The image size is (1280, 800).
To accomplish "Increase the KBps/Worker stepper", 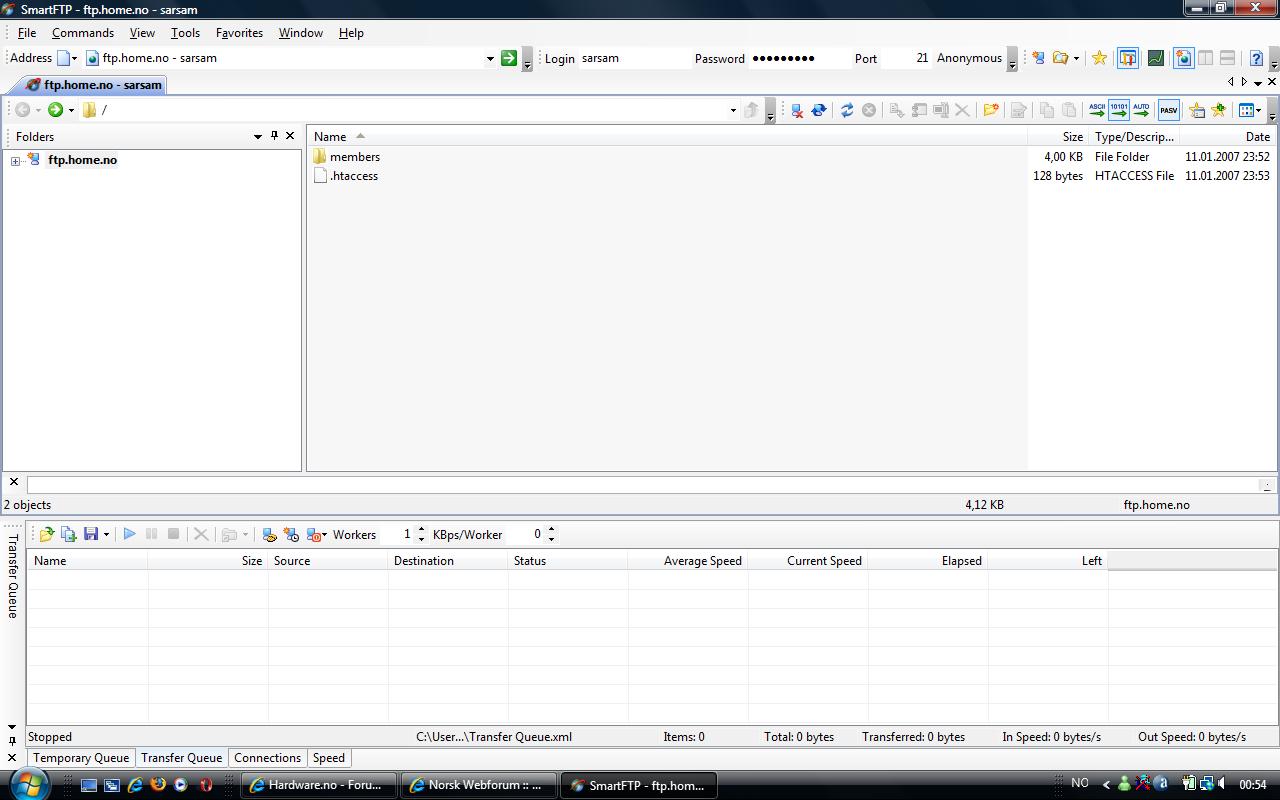I will click(551, 529).
